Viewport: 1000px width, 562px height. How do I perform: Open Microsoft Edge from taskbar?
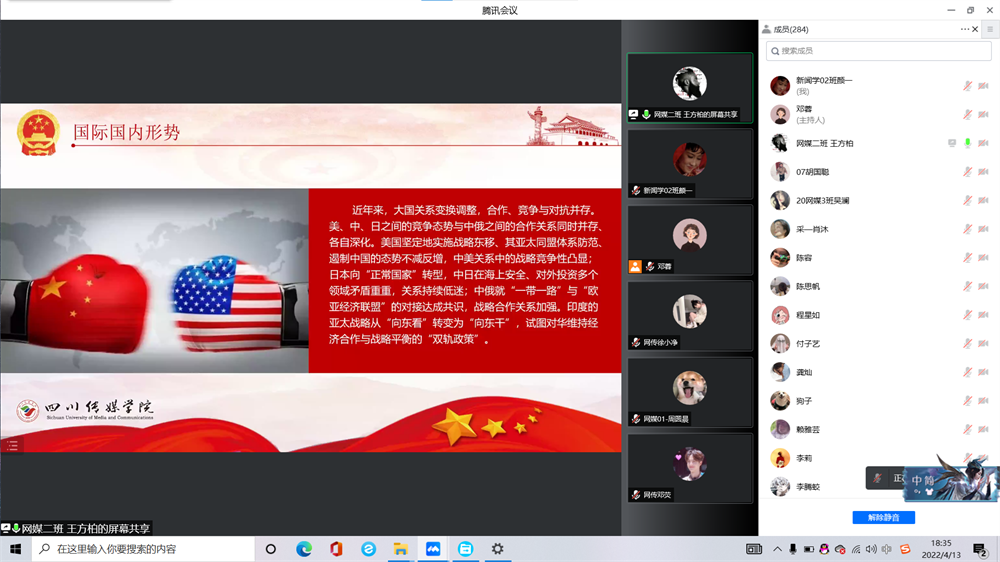coord(304,549)
